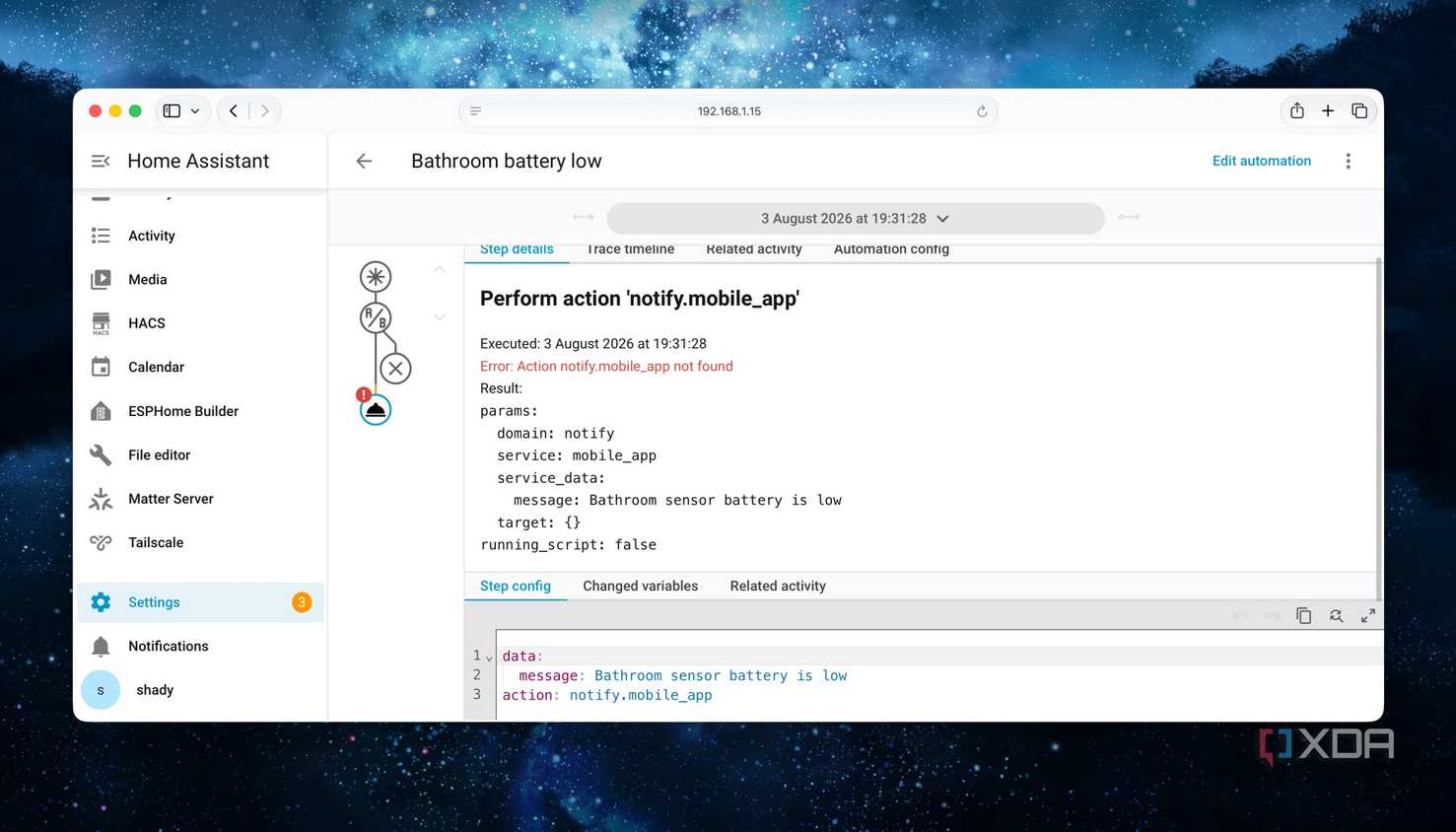The image size is (1456, 832).
Task: Open the Tailscale icon
Action: [x=101, y=542]
